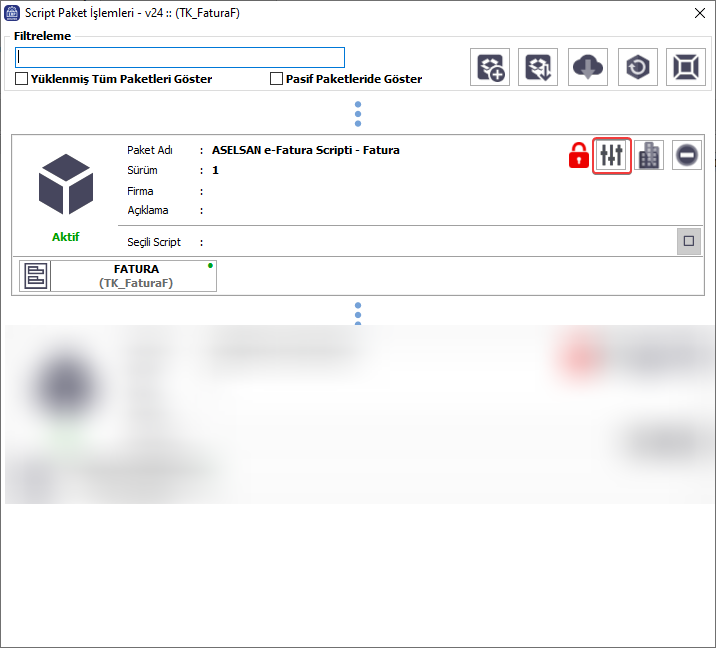Click the package import/export arrows icon
Image resolution: width=716 pixels, height=648 pixels.
pyautogui.click(x=538, y=68)
